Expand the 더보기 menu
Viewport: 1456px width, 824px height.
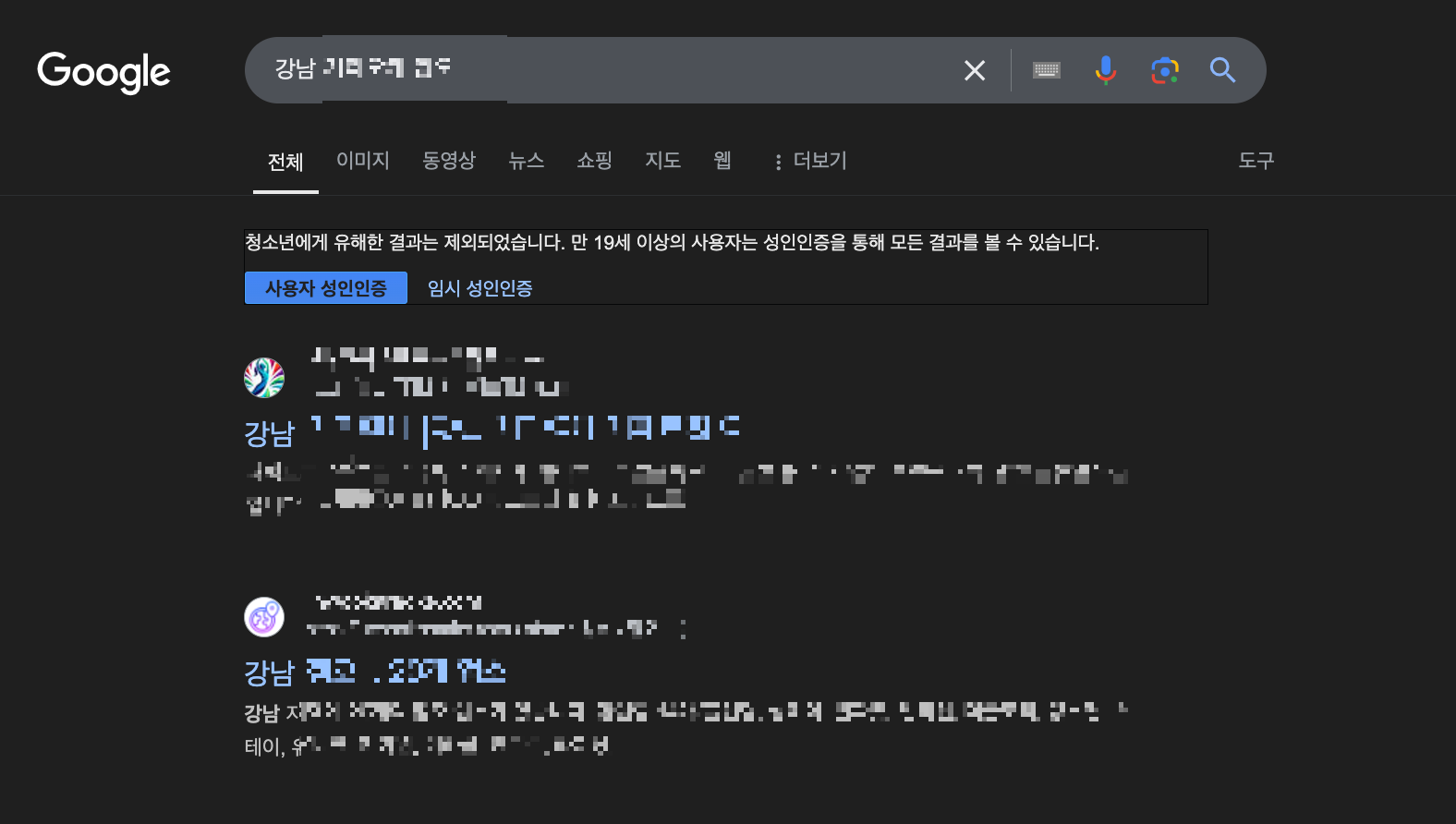(809, 161)
